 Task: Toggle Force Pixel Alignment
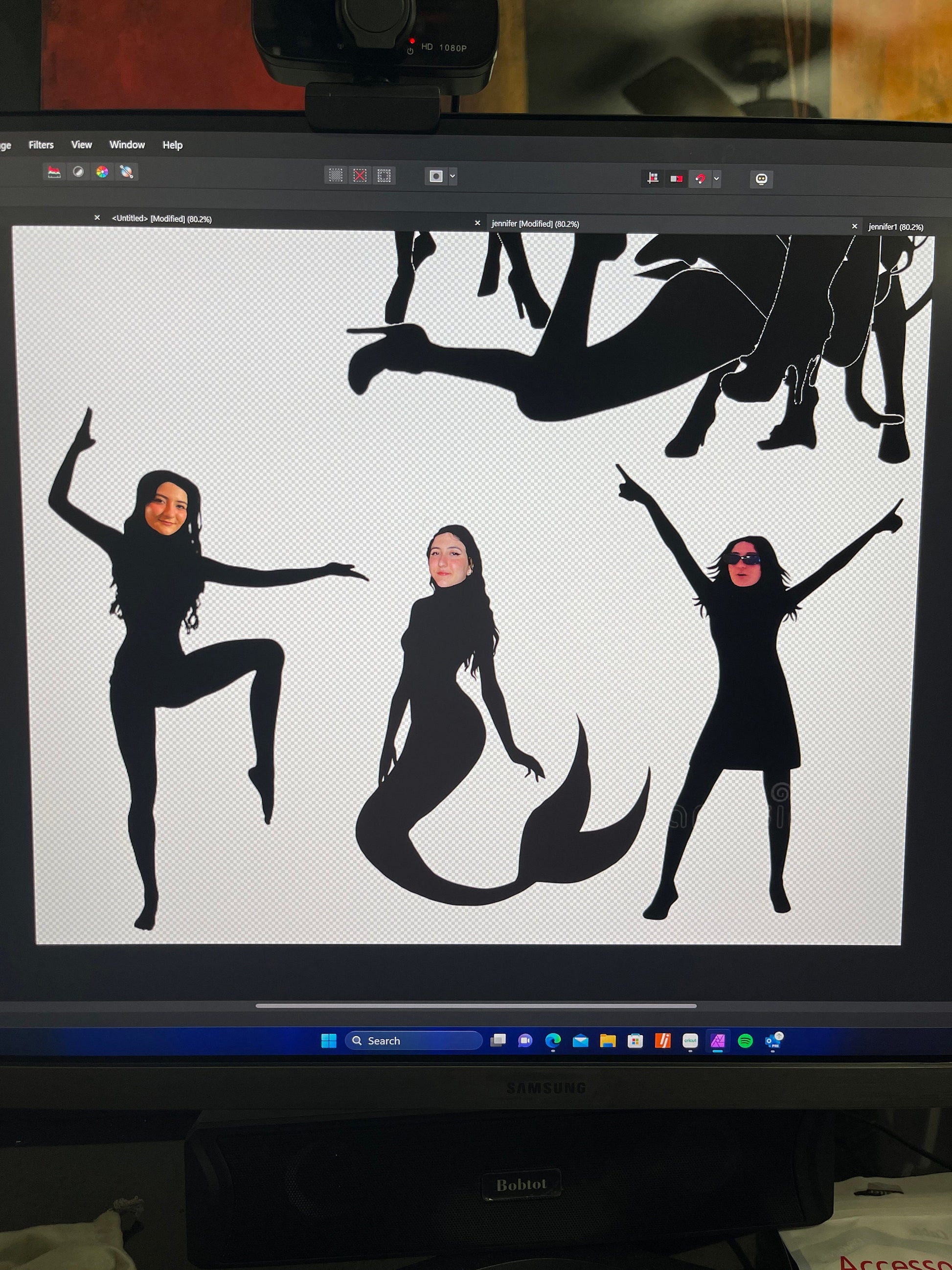653,179
